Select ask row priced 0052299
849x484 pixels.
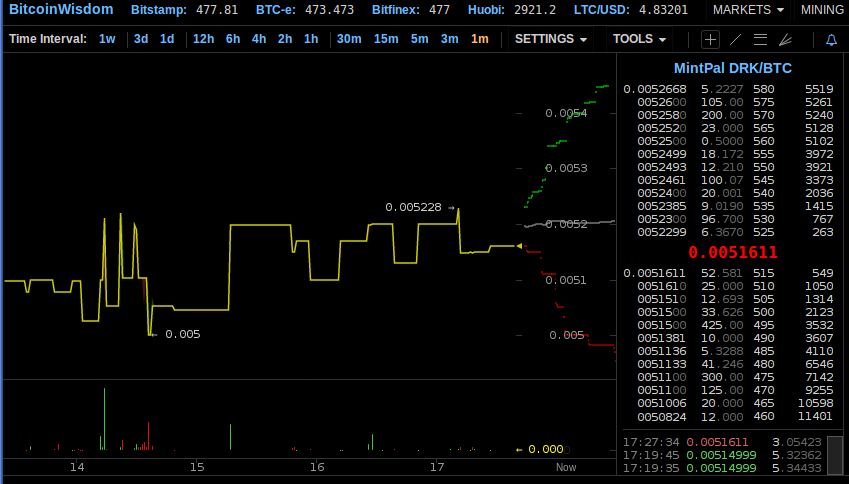728,232
